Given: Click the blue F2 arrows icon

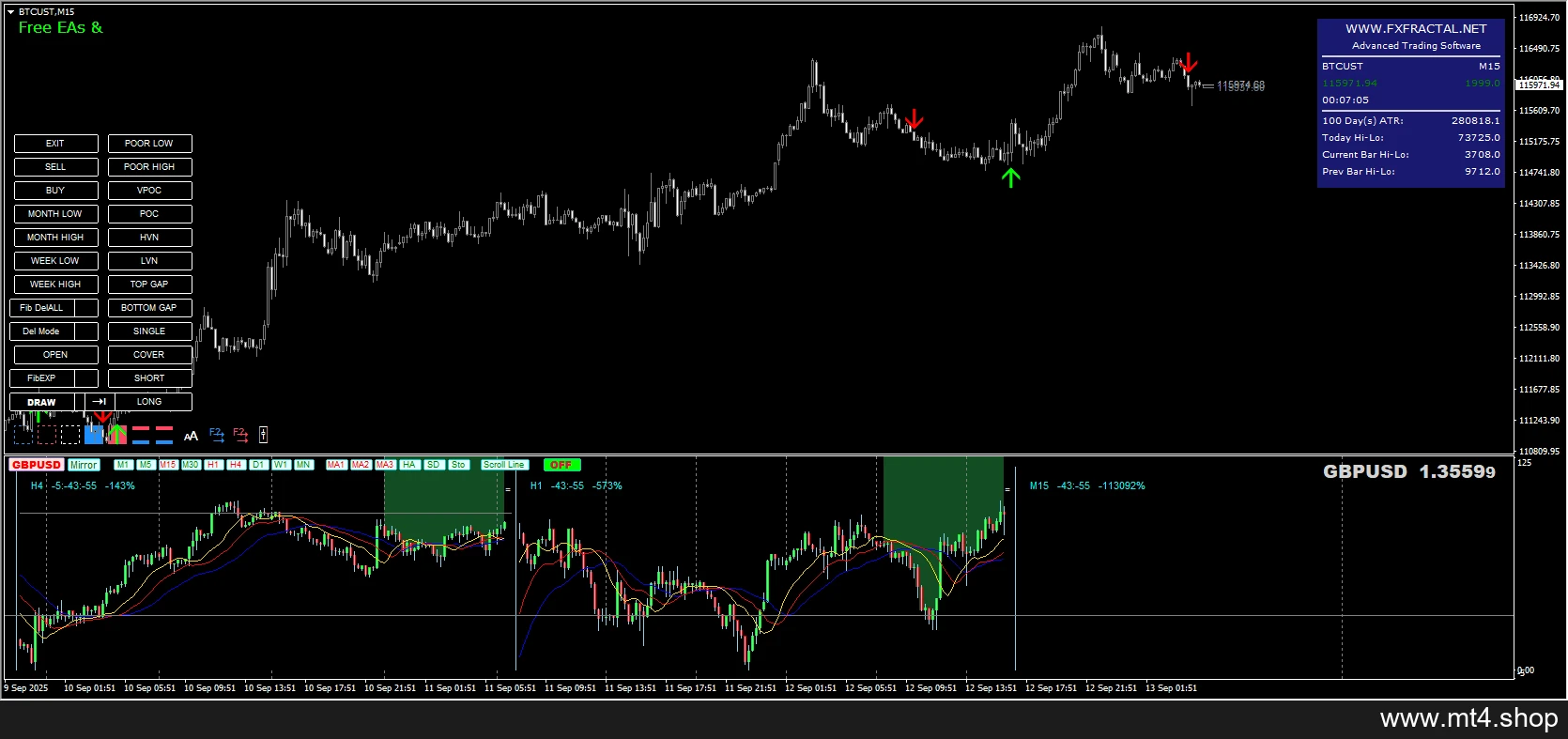Looking at the screenshot, I should click(x=217, y=435).
